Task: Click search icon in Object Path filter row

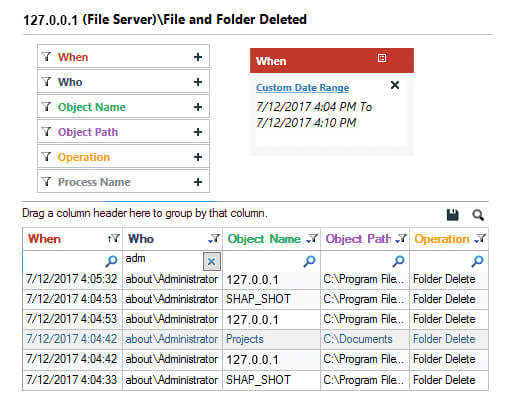Action: tap(398, 261)
